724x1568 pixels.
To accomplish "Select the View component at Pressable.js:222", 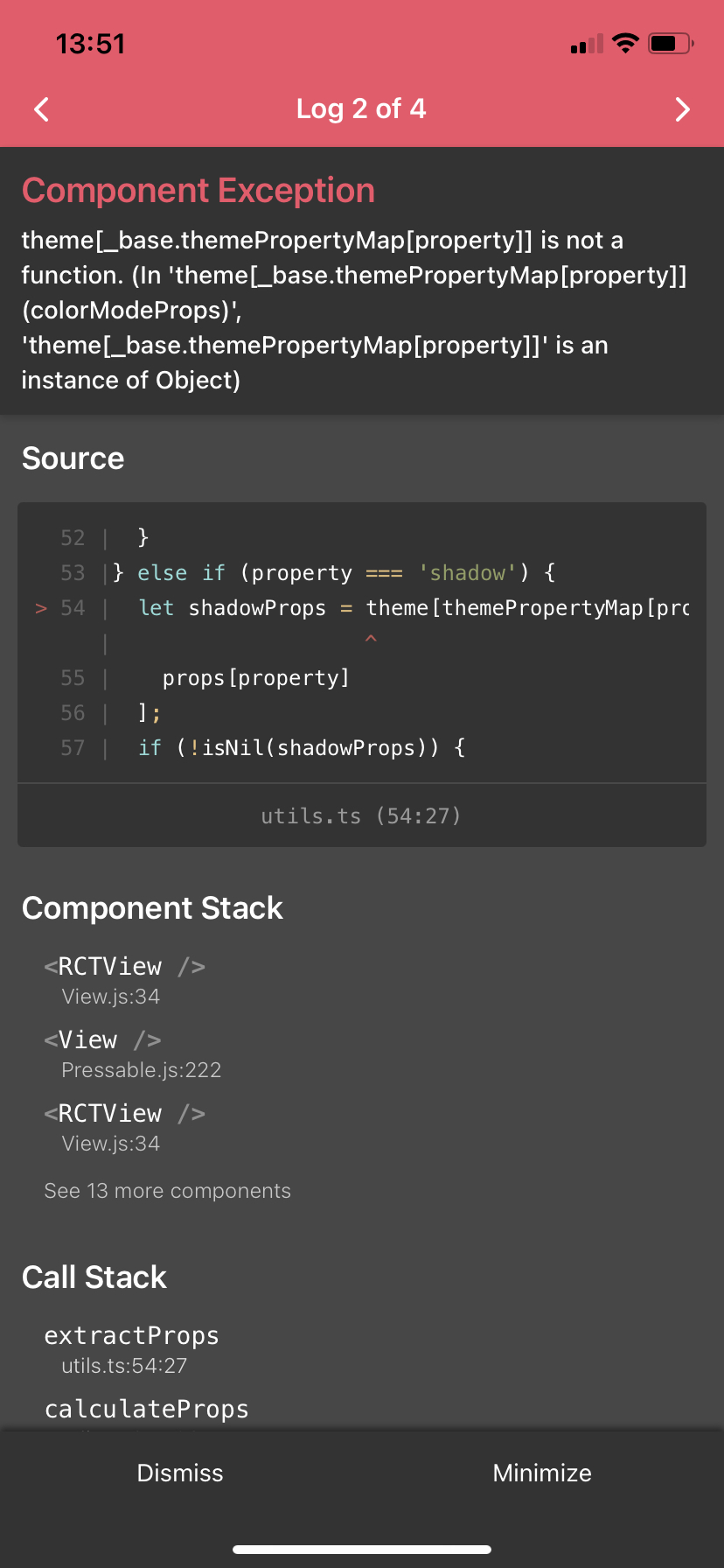I will point(131,1052).
